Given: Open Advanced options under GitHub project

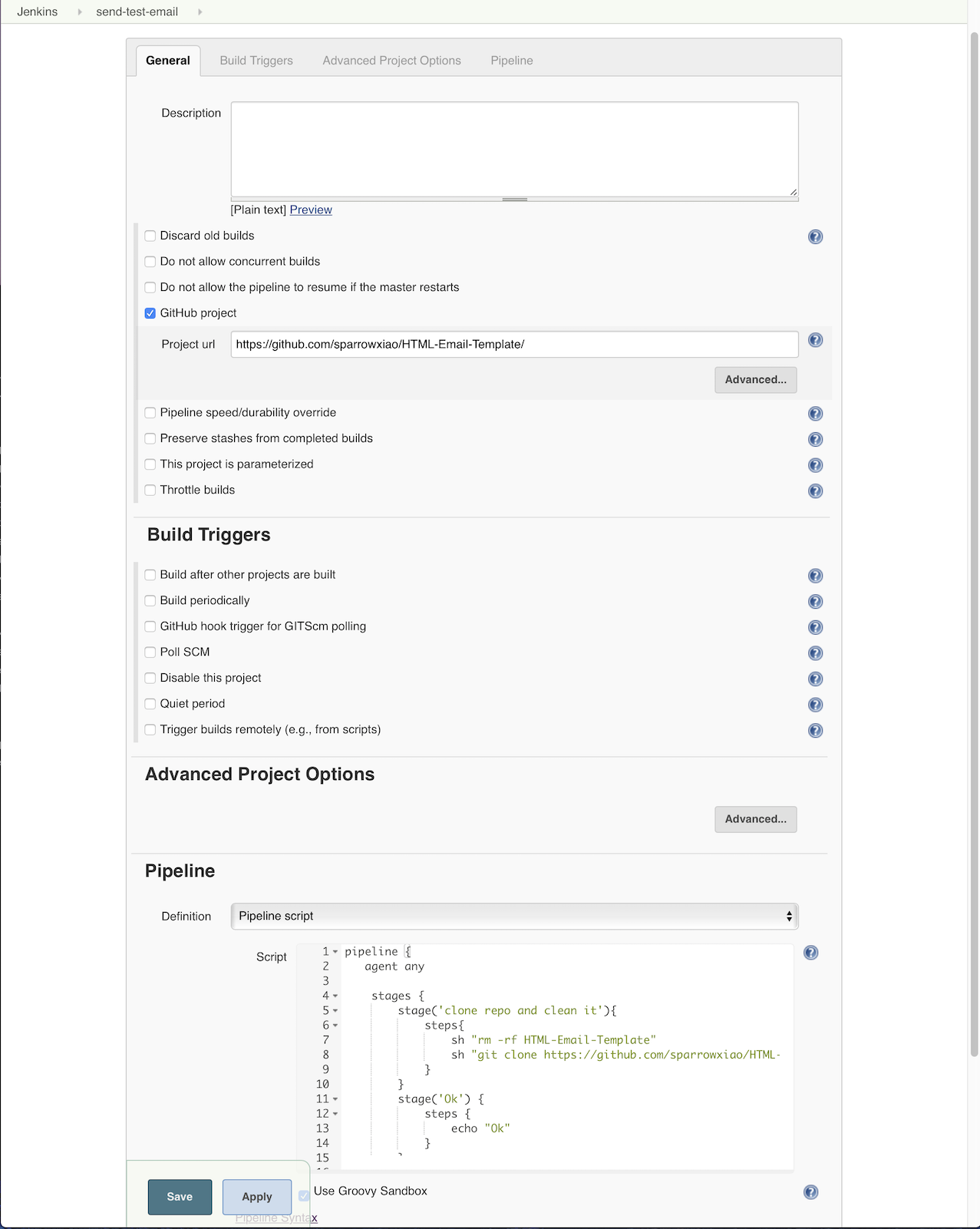Looking at the screenshot, I should click(x=756, y=380).
